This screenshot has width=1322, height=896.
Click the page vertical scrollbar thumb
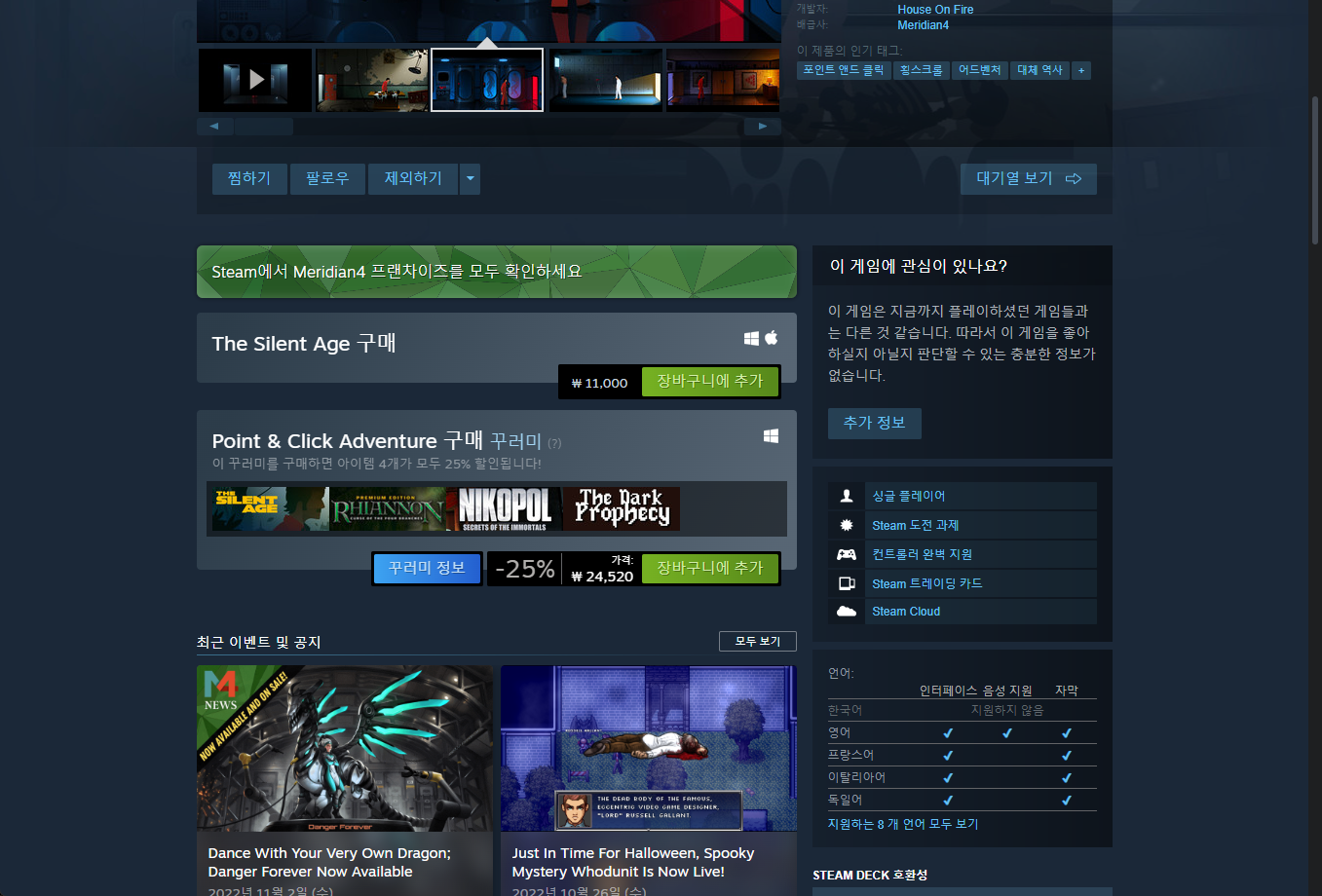1315,170
